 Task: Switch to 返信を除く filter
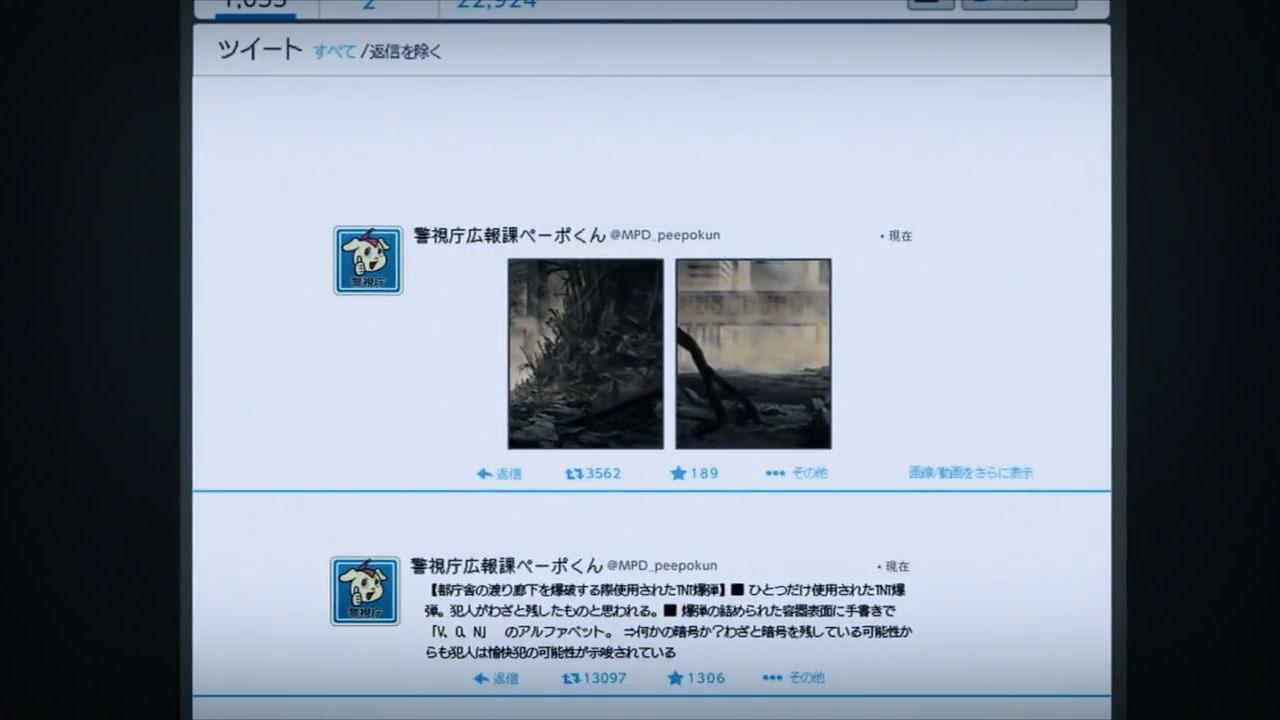[x=405, y=51]
